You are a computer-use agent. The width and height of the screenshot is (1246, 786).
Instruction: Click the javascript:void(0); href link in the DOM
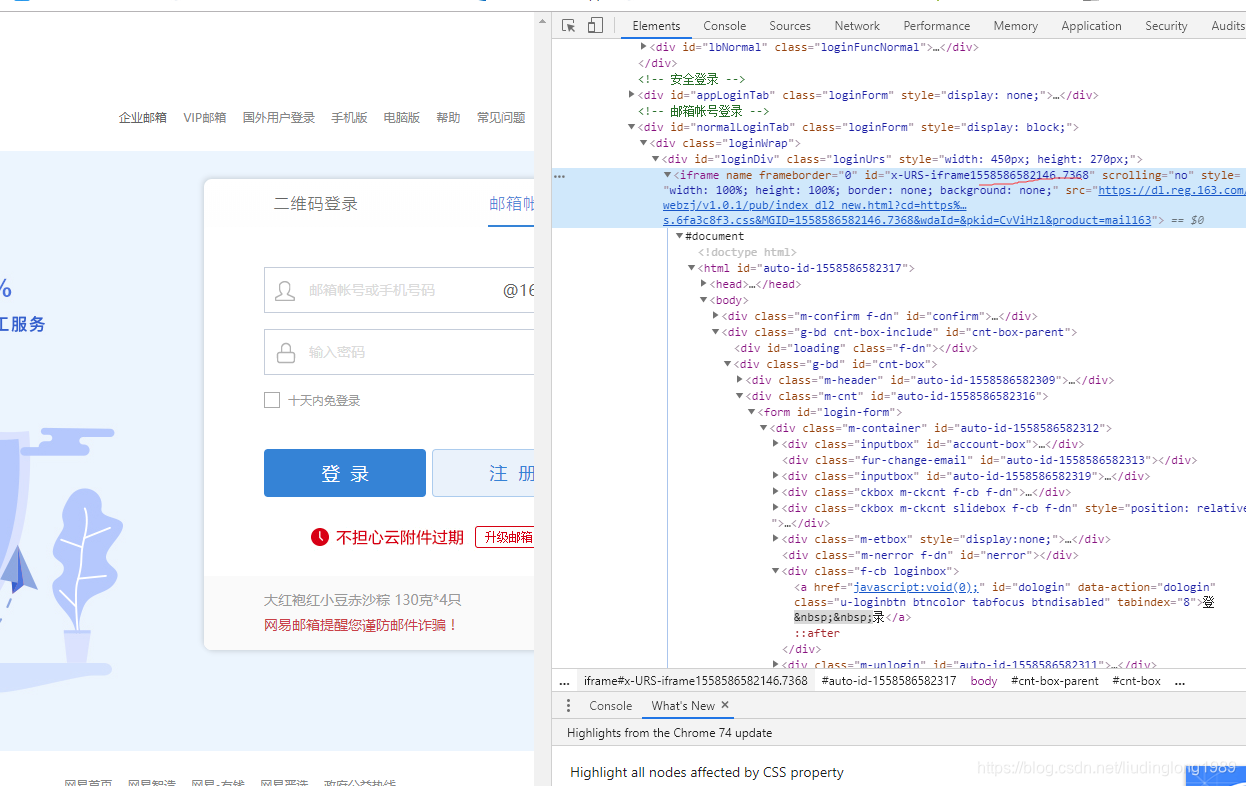pyautogui.click(x=916, y=587)
